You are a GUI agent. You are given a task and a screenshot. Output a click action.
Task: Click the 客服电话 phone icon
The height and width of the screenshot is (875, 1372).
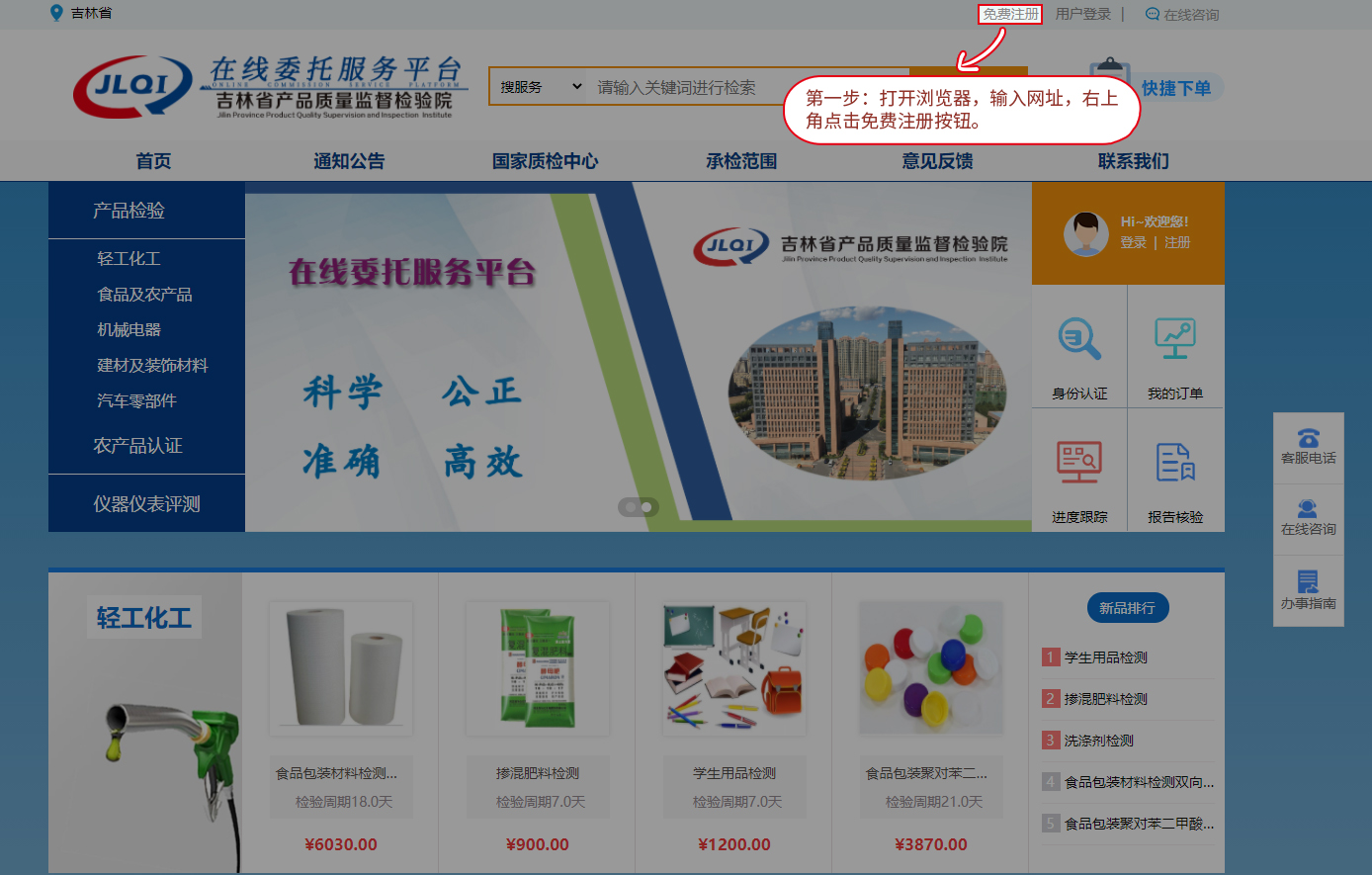[x=1308, y=438]
